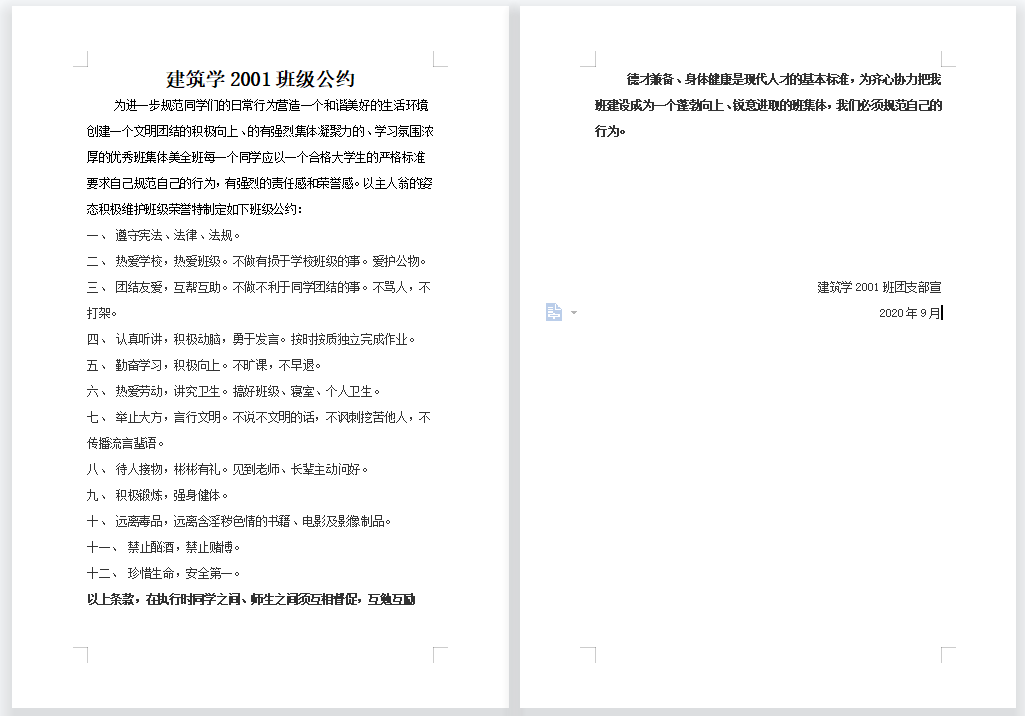Click the bold line starting 以上条款
Viewport: 1025px width, 716px height.
[250, 599]
